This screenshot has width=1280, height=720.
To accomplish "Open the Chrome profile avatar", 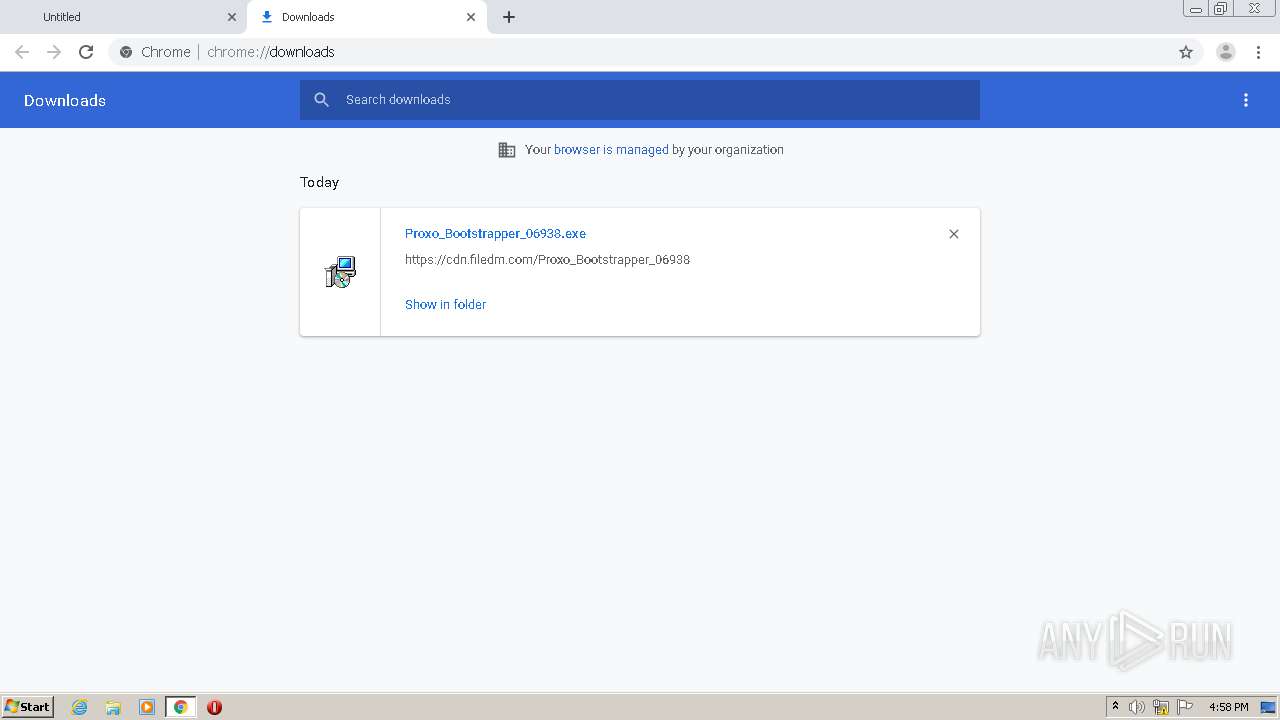I will tap(1226, 52).
